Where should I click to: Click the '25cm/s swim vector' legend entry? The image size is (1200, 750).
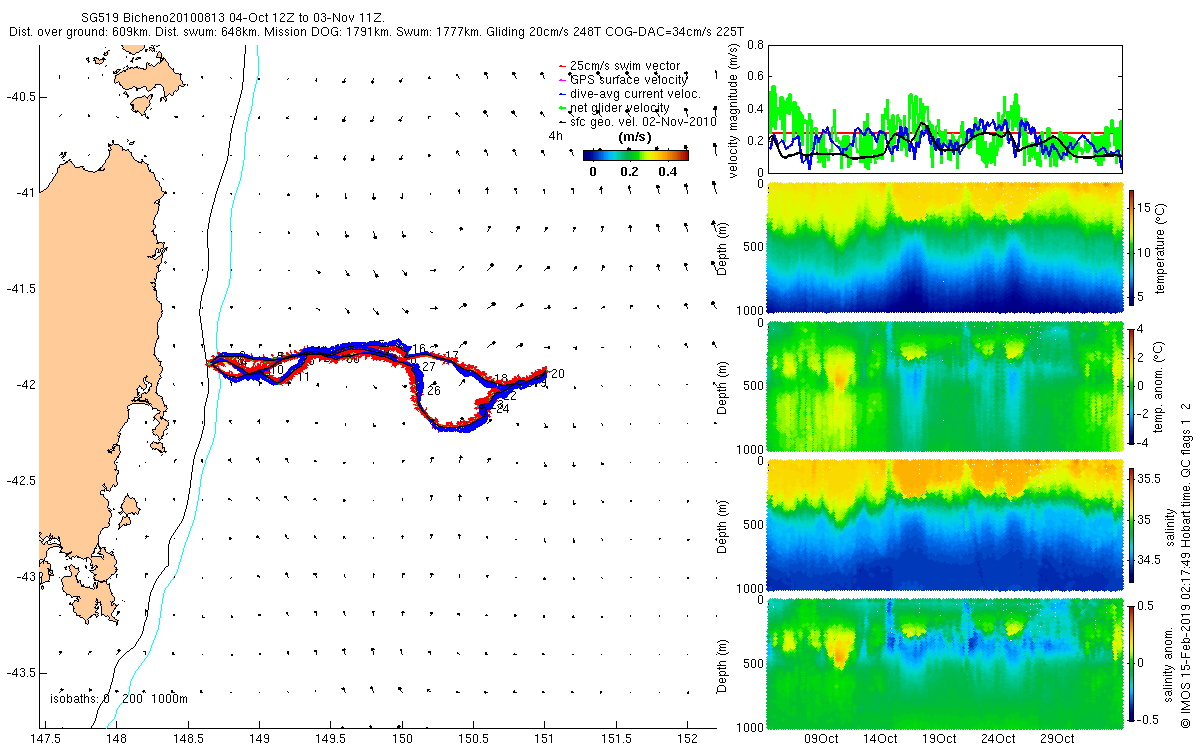point(625,66)
